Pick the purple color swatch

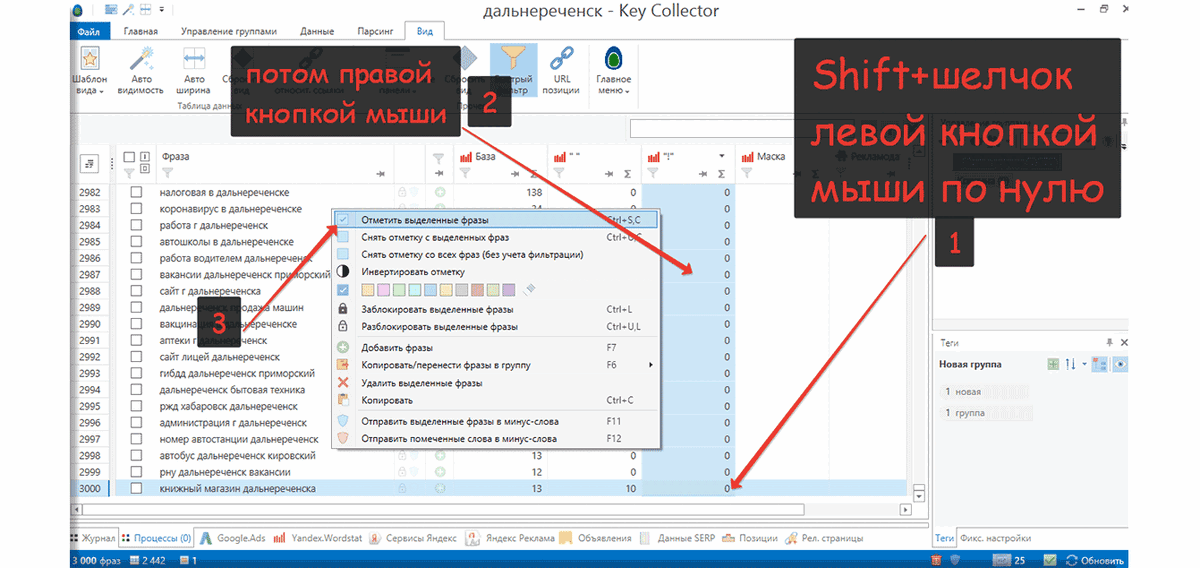coord(510,289)
